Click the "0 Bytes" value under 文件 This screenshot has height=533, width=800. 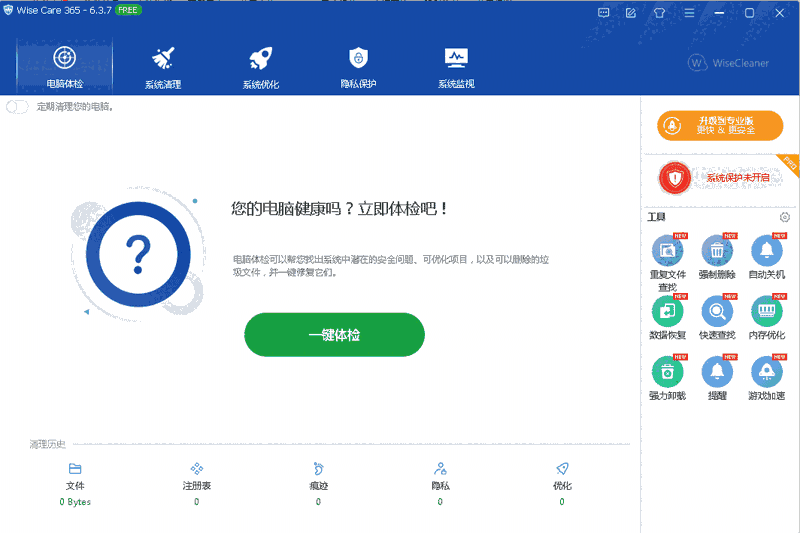coord(75,502)
